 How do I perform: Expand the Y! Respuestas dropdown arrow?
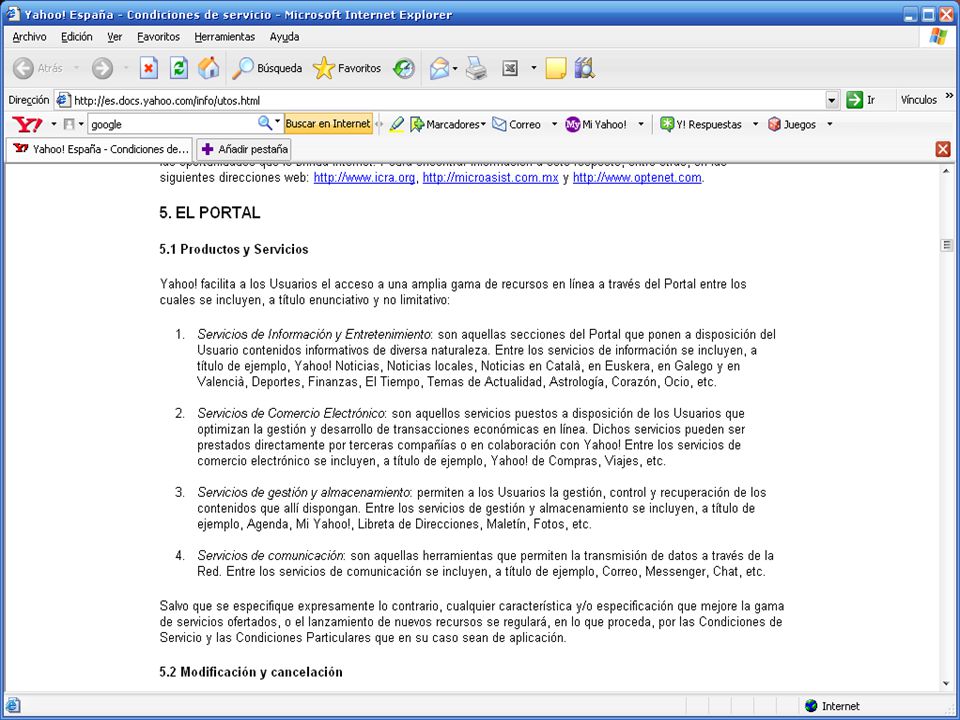[x=755, y=124]
